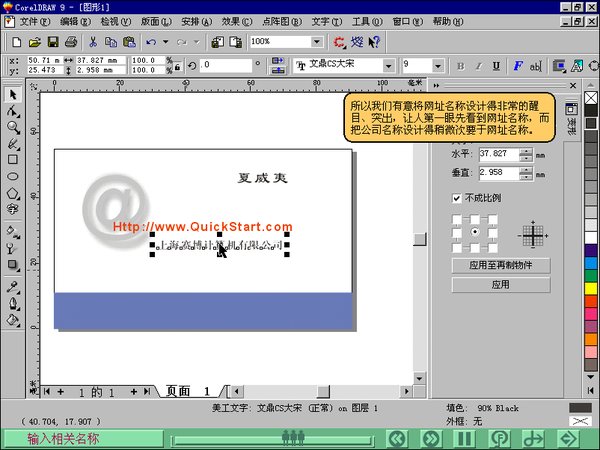The height and width of the screenshot is (450, 600).
Task: Select the top-left anchor checkbox
Action: [457, 219]
